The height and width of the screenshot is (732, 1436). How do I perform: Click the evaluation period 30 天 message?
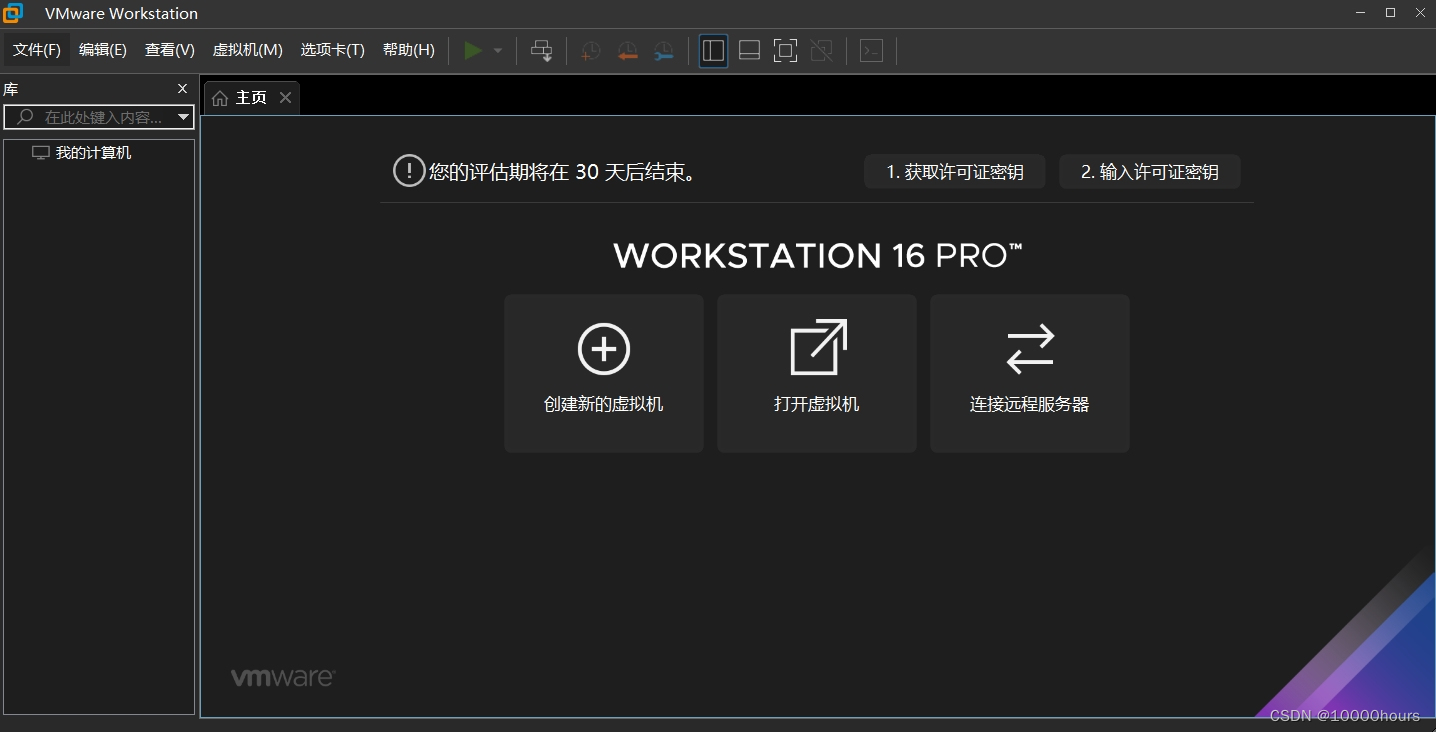(x=563, y=172)
